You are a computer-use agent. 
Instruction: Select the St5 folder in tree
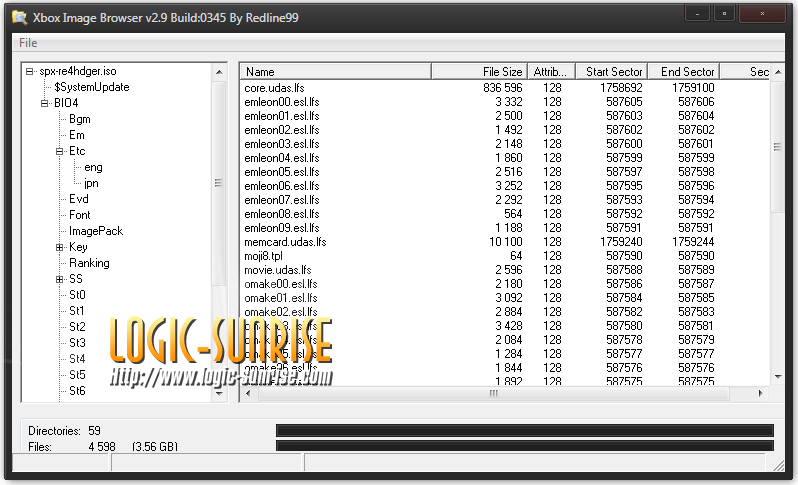click(x=77, y=375)
